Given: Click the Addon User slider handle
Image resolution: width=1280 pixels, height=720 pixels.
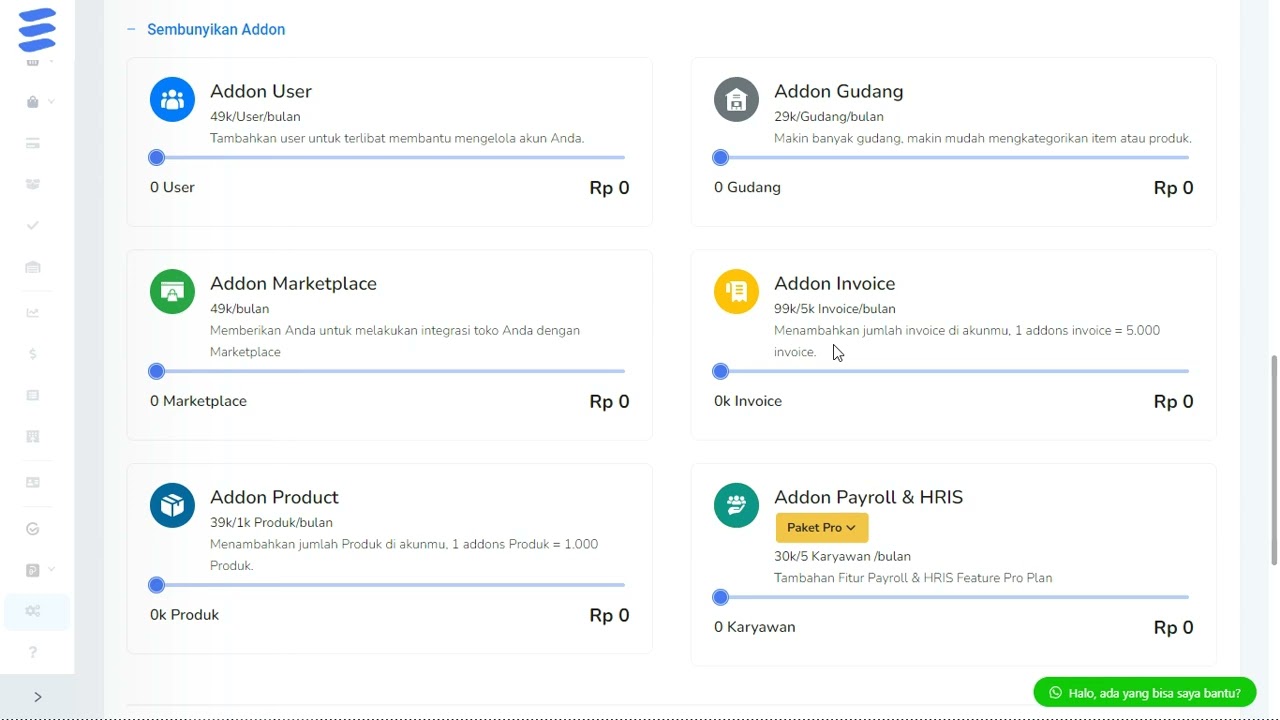Looking at the screenshot, I should (x=156, y=158).
